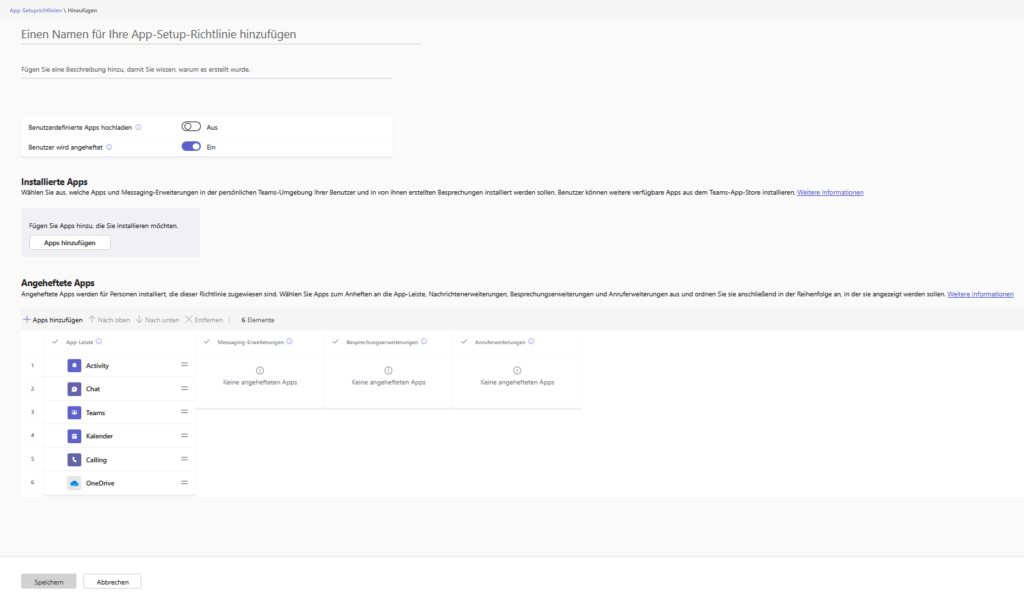The image size is (1024, 605).
Task: Click the Nach oben arrow icon
Action: pos(92,320)
